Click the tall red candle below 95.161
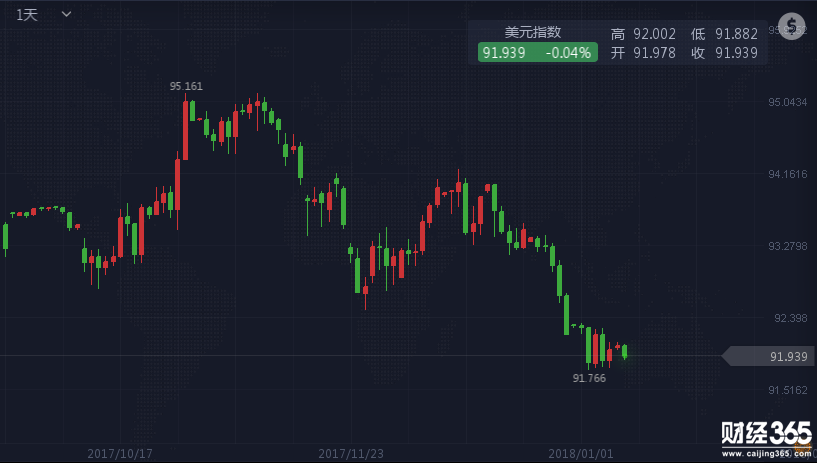Image resolution: width=817 pixels, height=463 pixels. 185,128
